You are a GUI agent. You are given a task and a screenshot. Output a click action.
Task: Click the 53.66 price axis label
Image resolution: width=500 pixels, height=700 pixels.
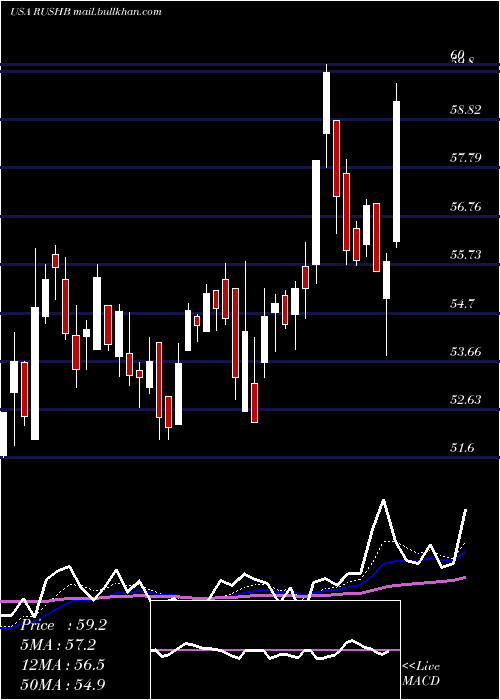coord(466,352)
